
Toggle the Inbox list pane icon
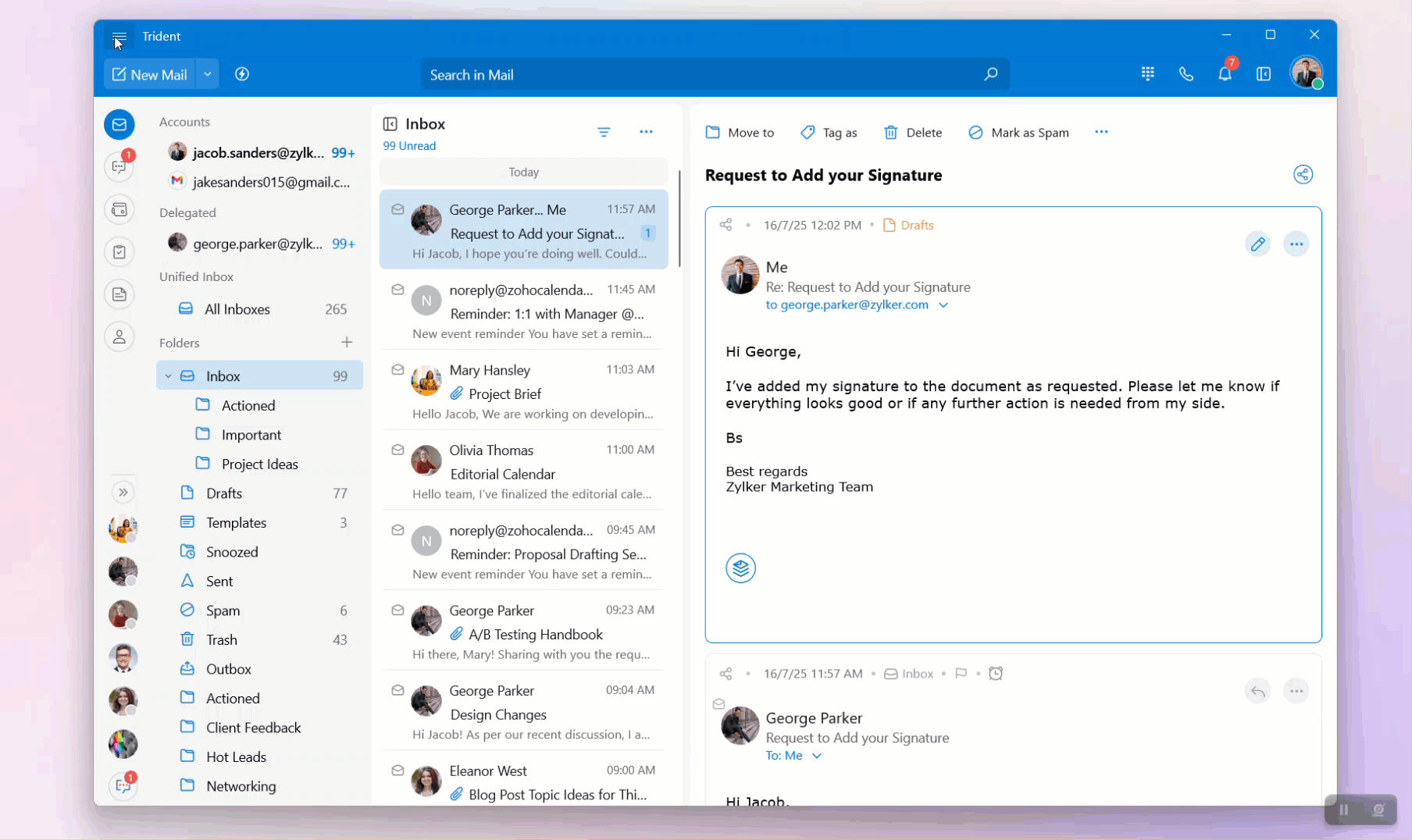(390, 124)
